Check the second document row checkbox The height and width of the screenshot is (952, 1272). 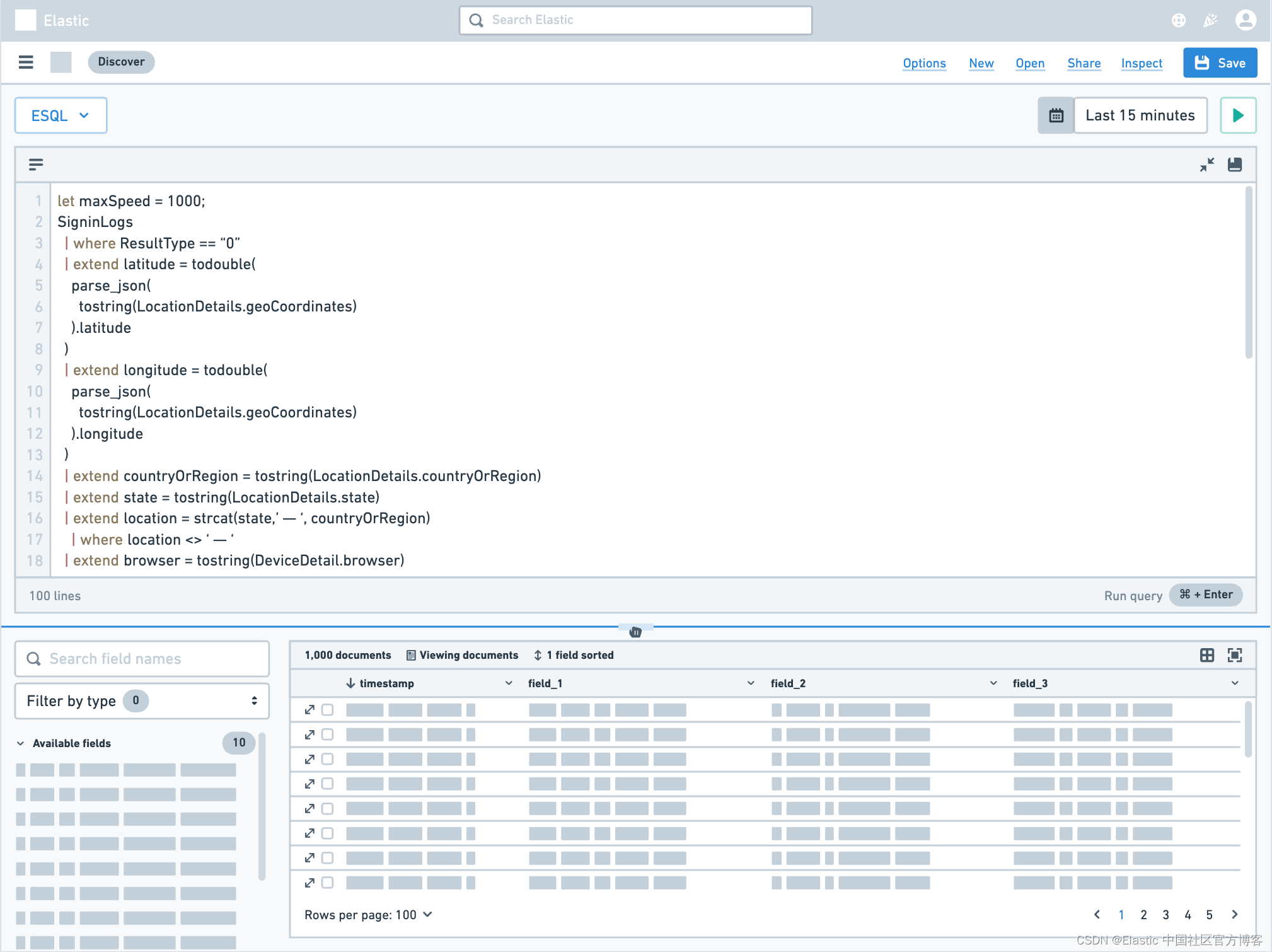tap(327, 734)
